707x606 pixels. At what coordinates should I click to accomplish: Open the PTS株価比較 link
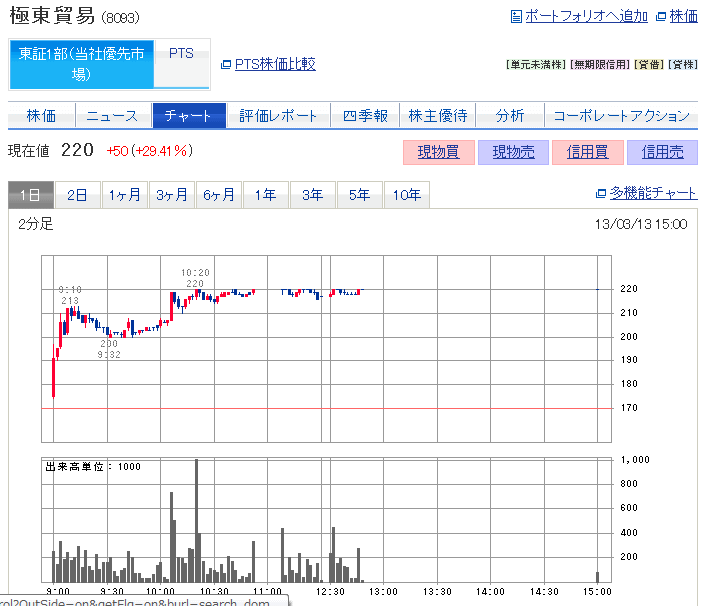pos(275,64)
